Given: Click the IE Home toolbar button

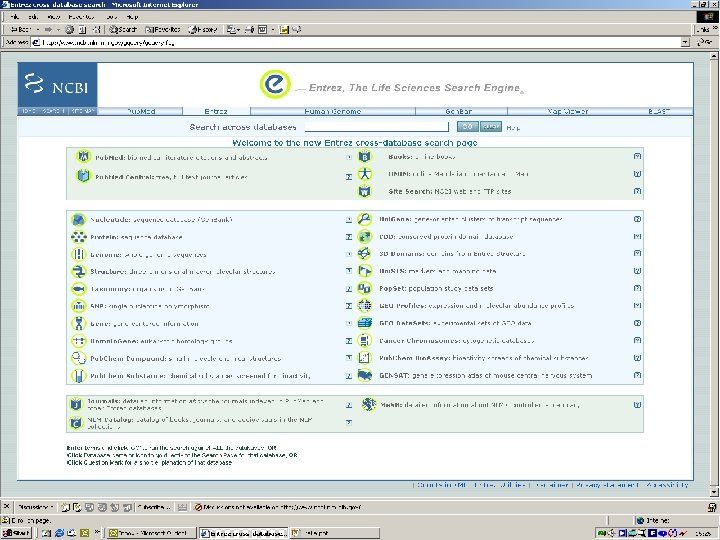Looking at the screenshot, I should click(97, 29).
